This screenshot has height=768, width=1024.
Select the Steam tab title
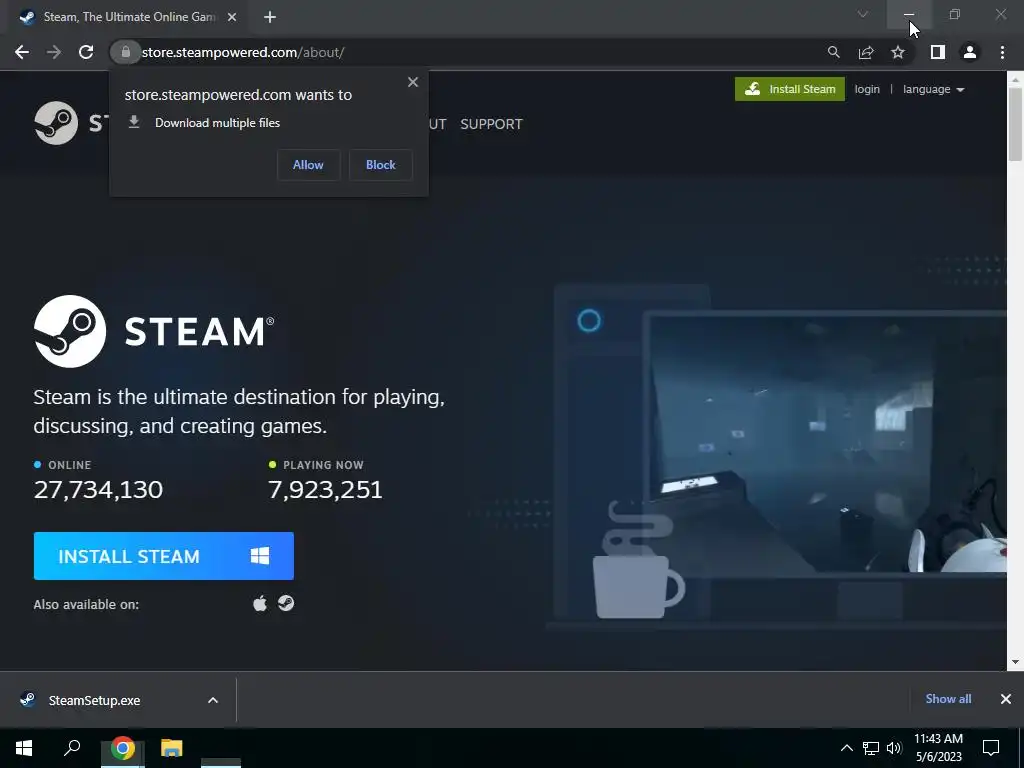129,17
